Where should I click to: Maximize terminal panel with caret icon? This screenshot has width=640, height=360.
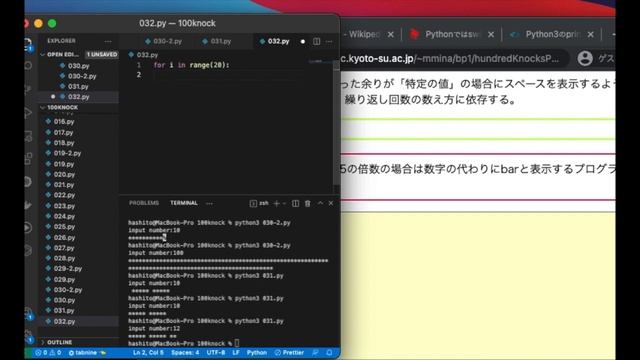(x=320, y=203)
